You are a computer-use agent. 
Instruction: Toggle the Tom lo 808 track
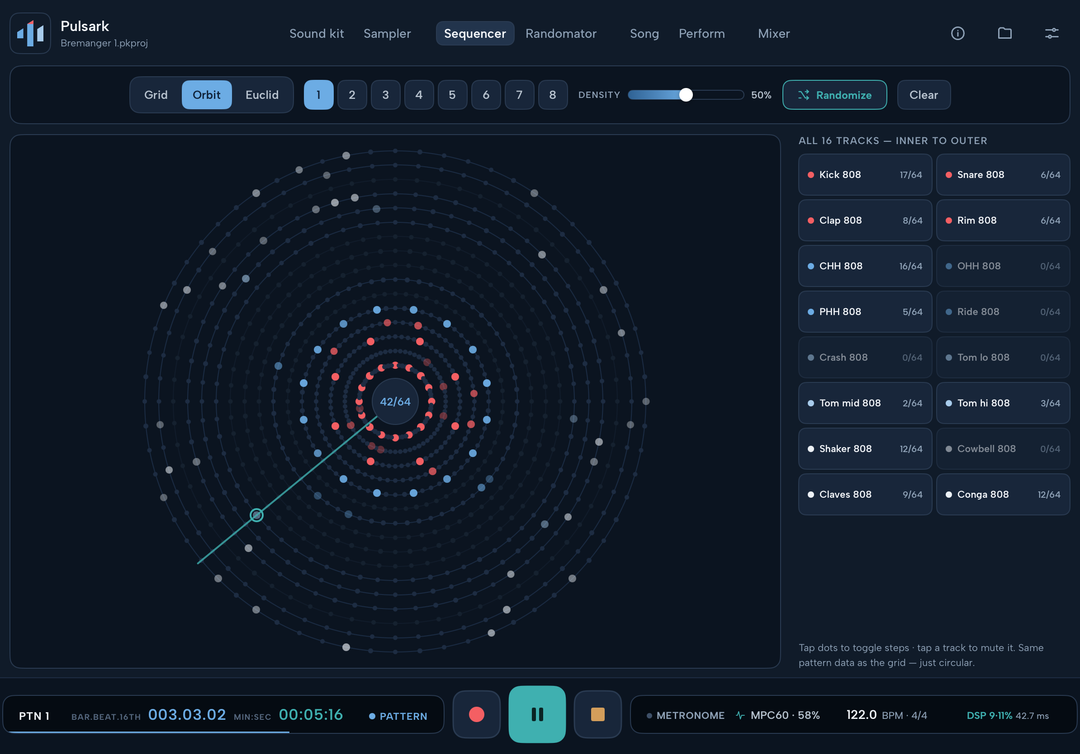click(1003, 357)
